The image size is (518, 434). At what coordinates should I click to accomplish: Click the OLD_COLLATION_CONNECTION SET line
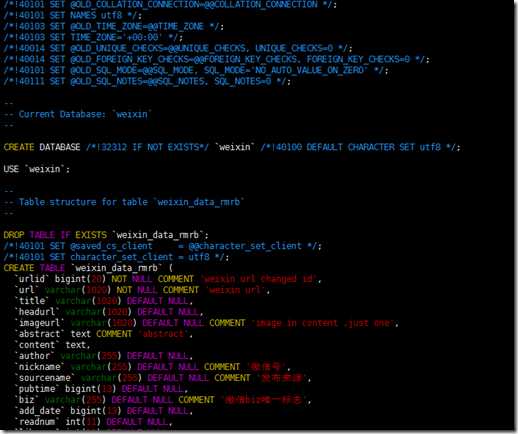tap(170, 4)
